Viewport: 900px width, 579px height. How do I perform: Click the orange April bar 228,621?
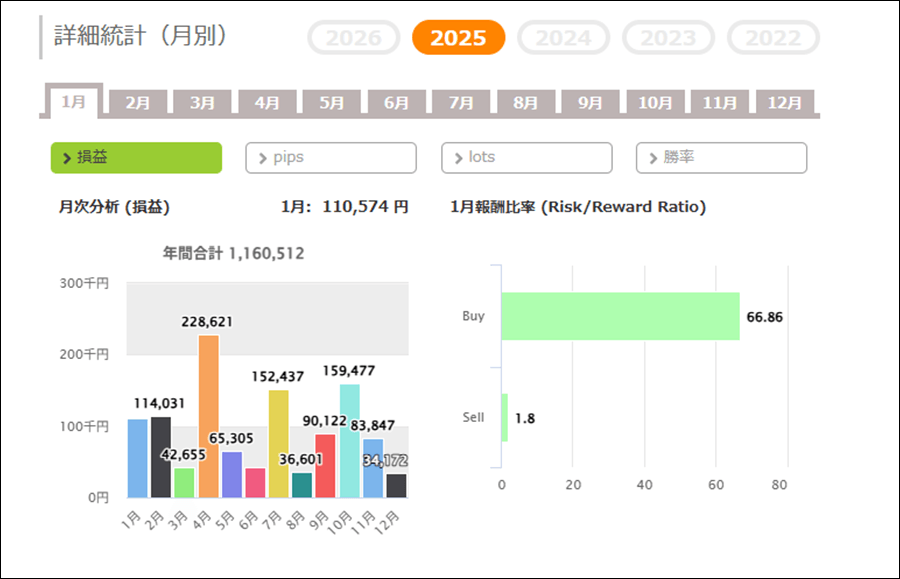pos(208,416)
